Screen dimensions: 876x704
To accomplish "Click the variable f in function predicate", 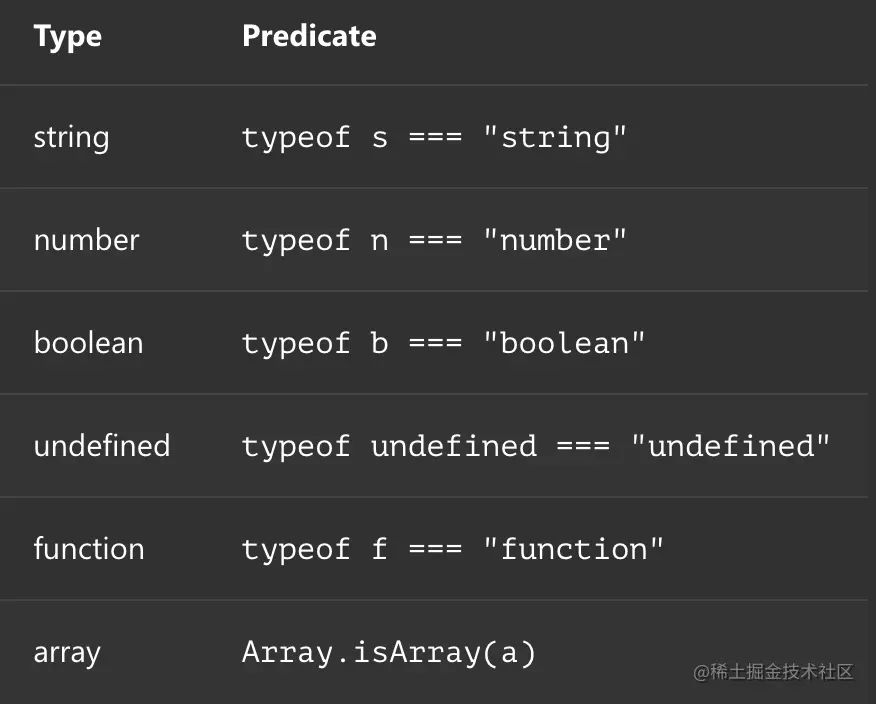I will 379,549.
